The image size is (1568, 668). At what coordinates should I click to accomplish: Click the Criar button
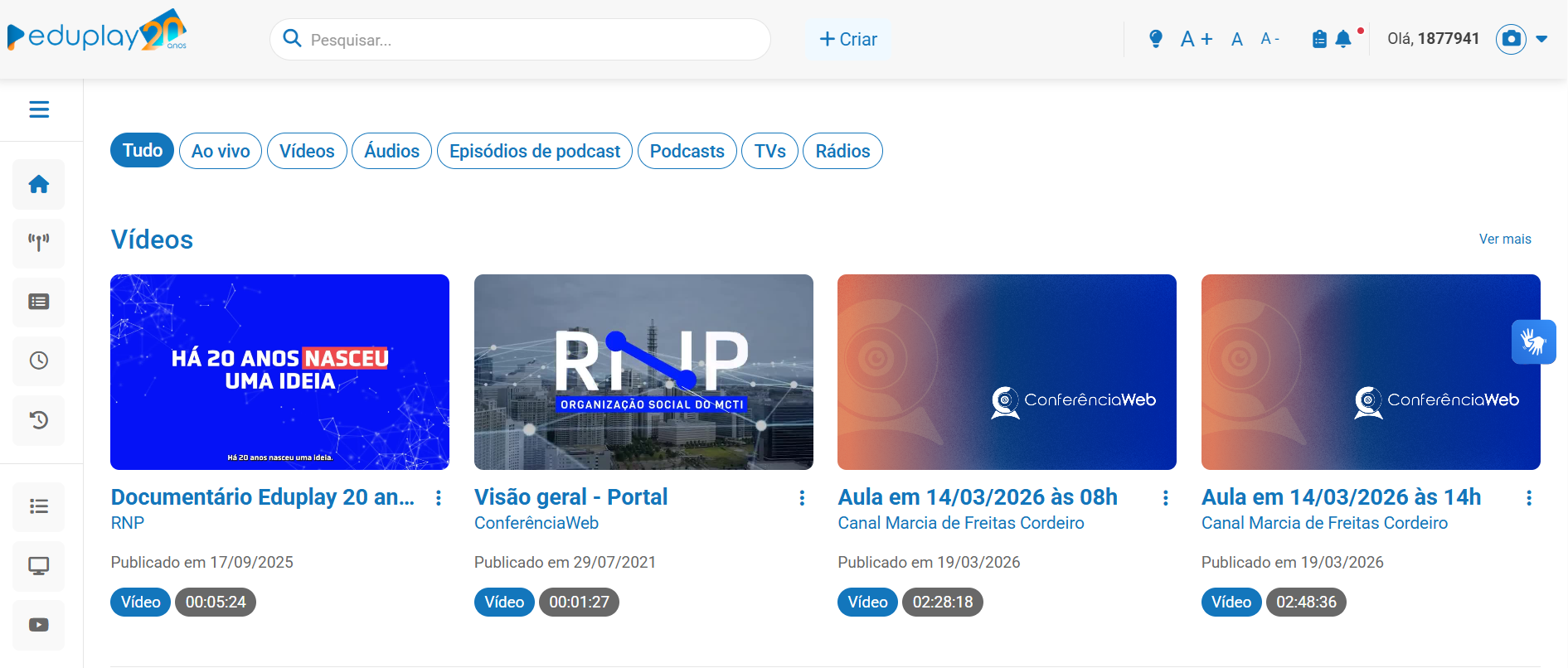(848, 39)
